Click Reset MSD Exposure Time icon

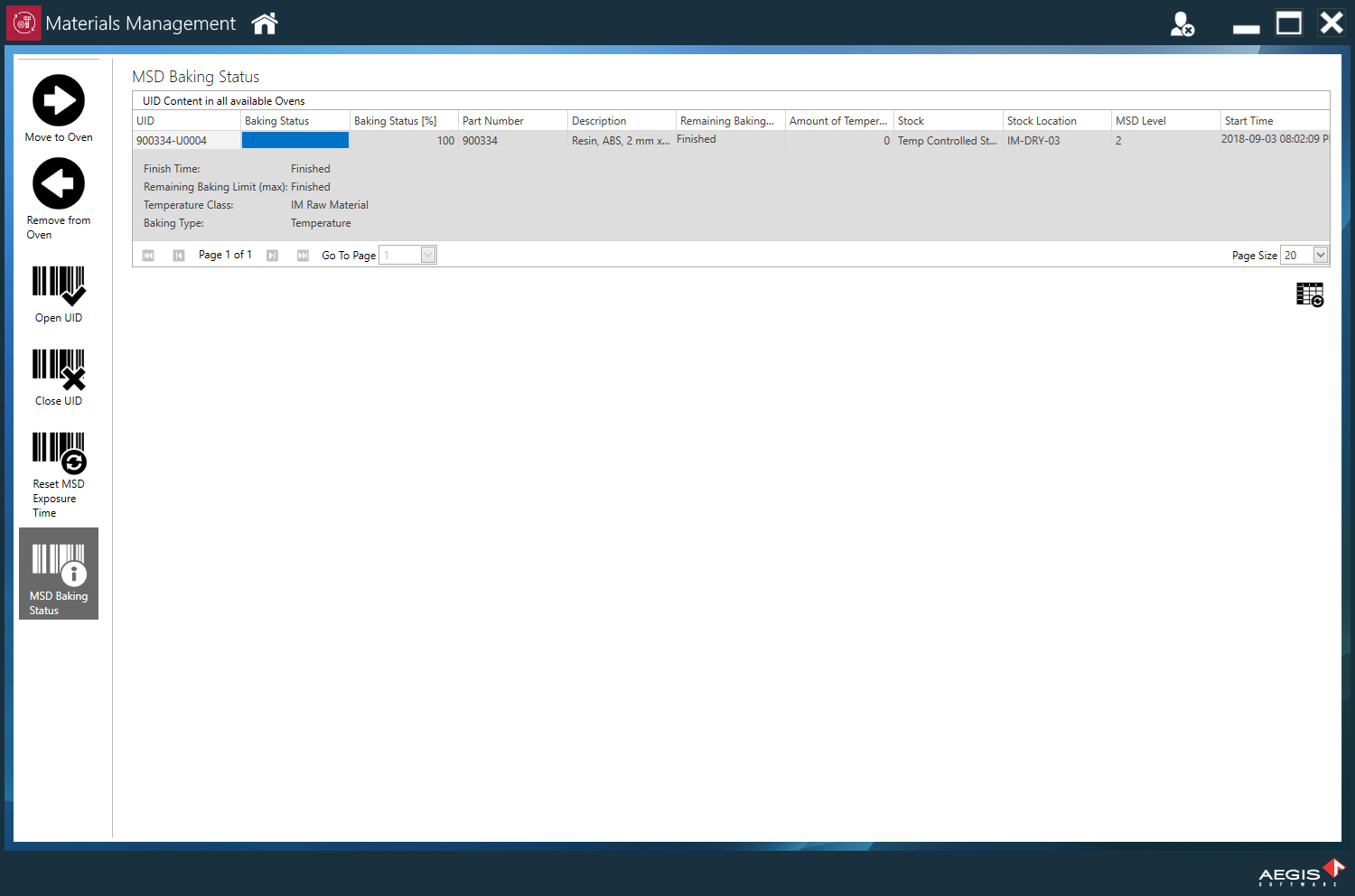[59, 453]
